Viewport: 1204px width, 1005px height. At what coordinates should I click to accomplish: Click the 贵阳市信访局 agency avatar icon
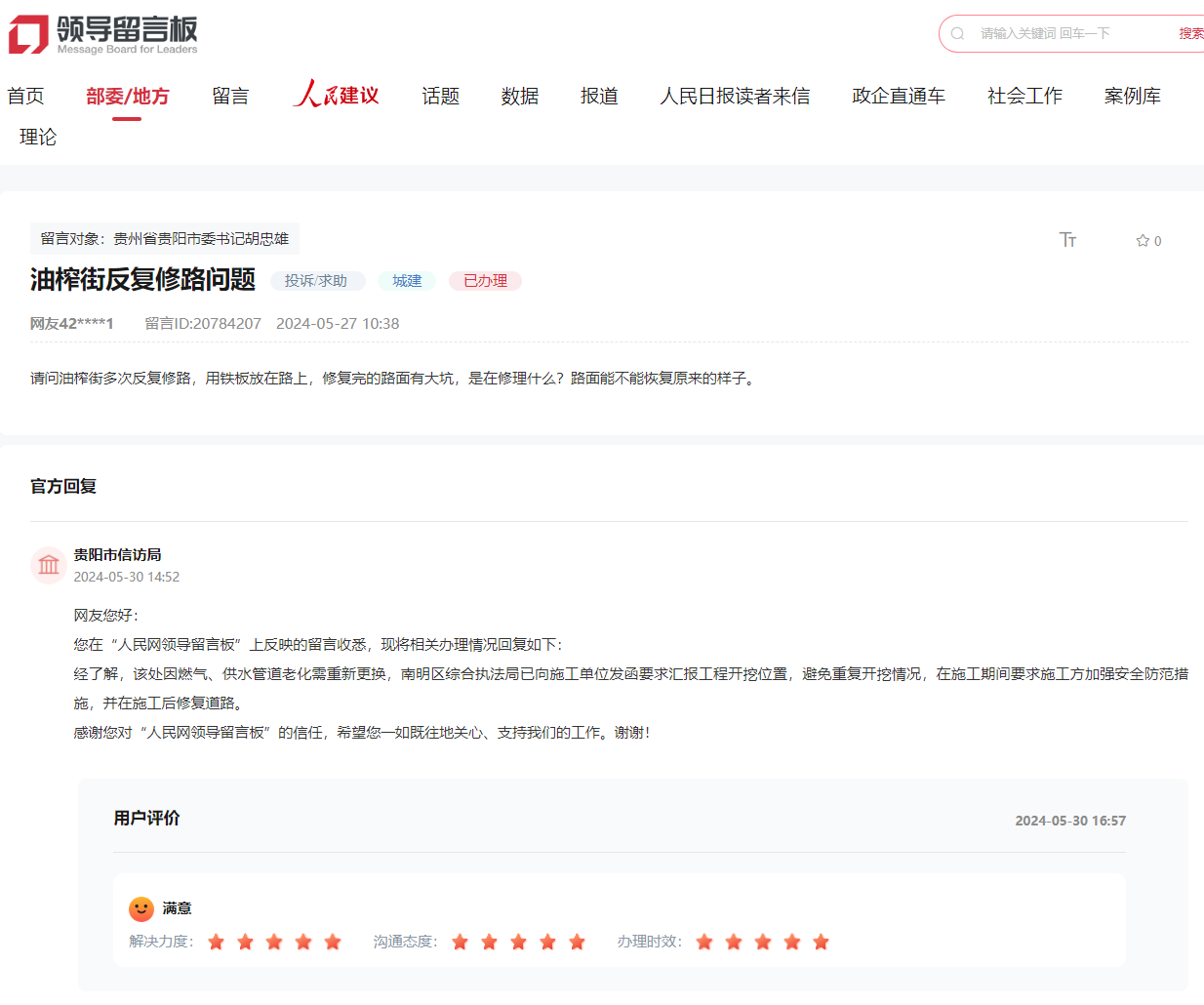[x=48, y=565]
